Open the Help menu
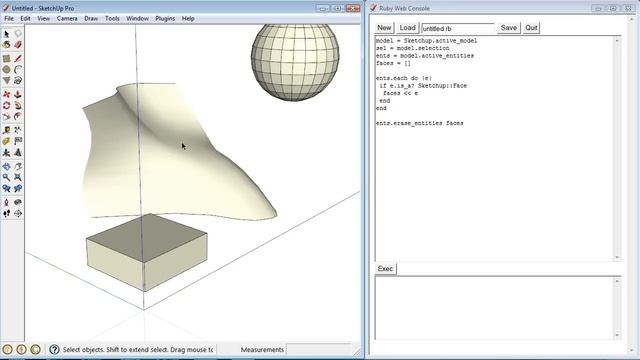 coord(188,19)
